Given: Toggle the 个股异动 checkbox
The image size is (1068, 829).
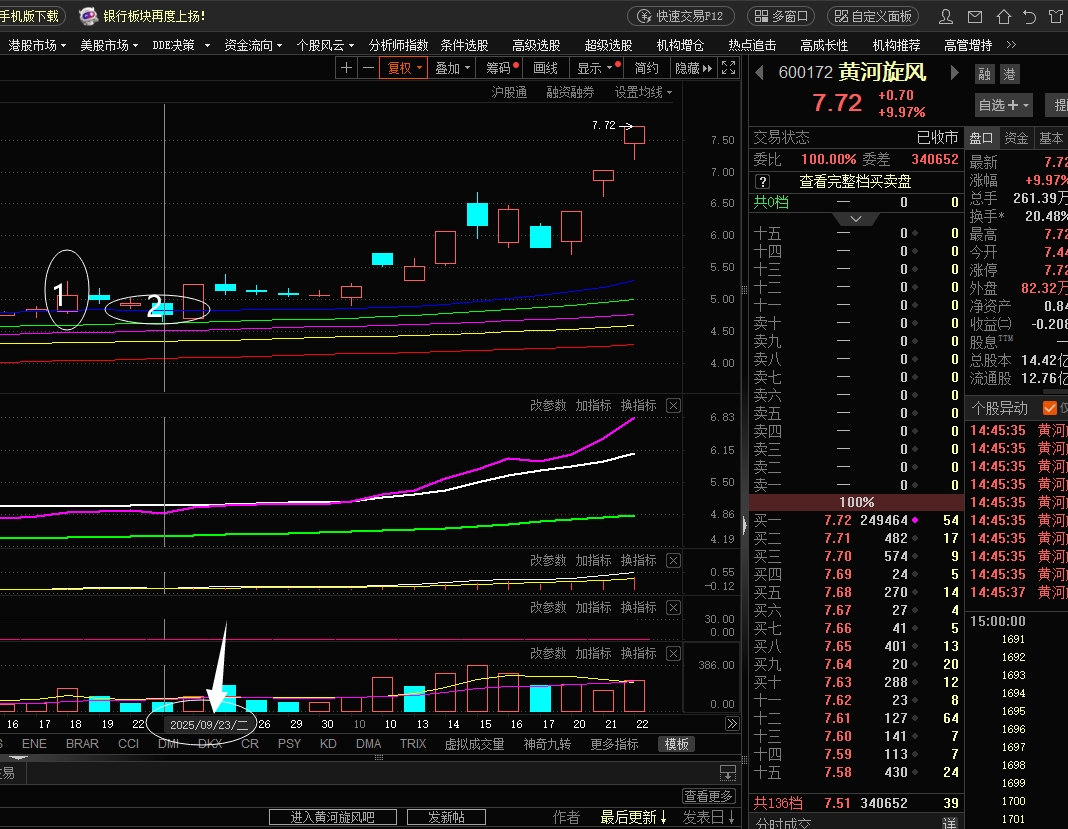Looking at the screenshot, I should pyautogui.click(x=1050, y=408).
